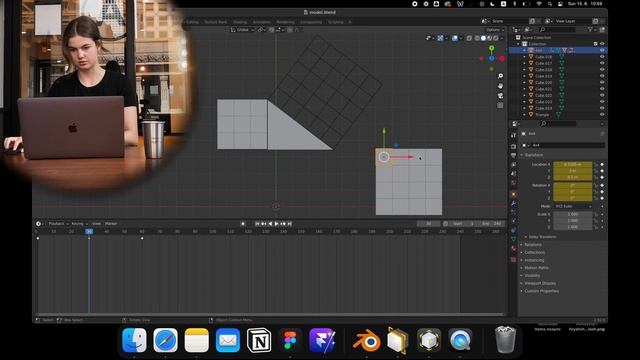Viewport: 640px width, 360px height.
Task: Jump to the timeline end frame
Action: (x=289, y=224)
